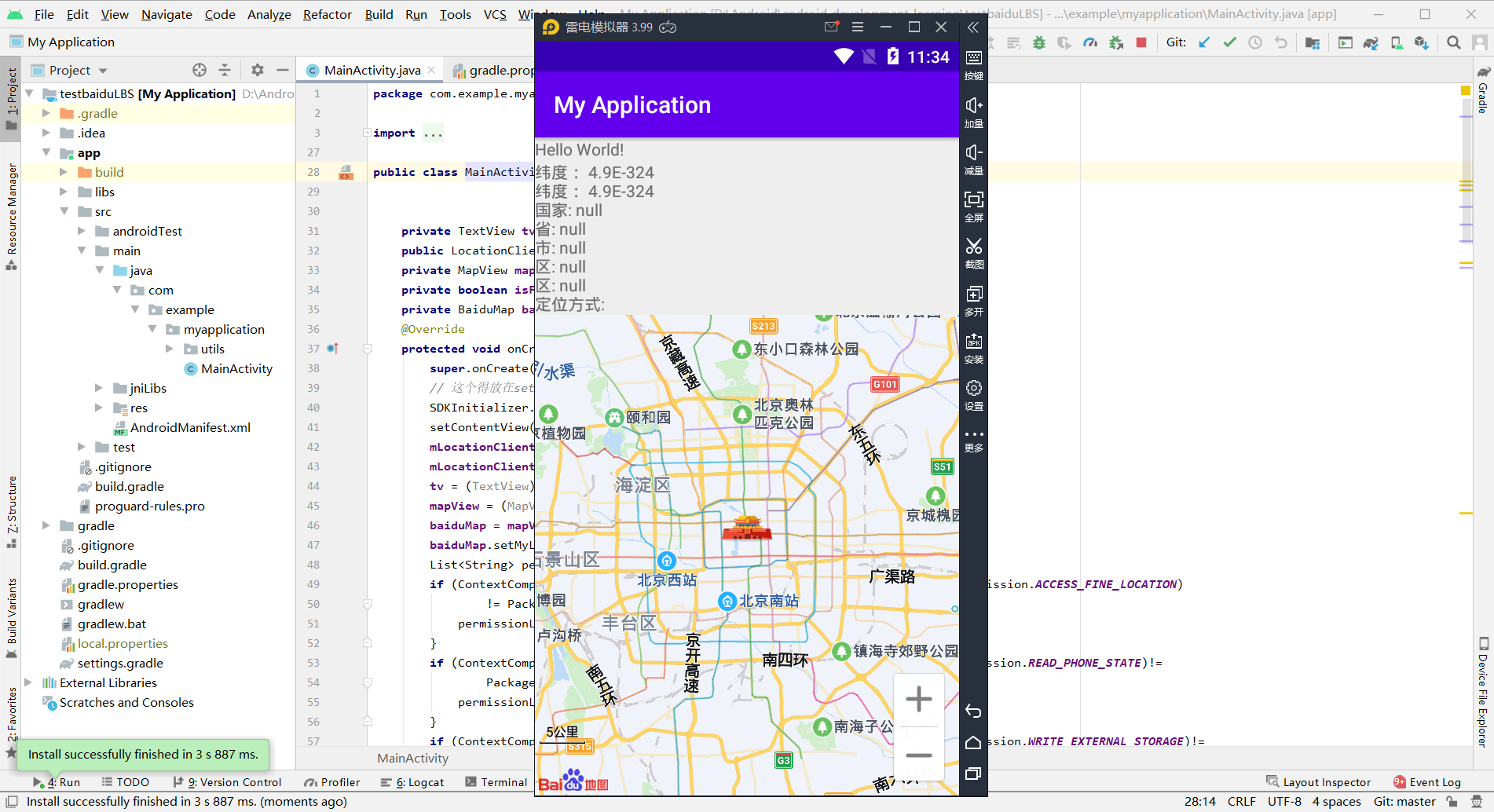This screenshot has width=1494, height=812.
Task: Collapse the app module arrow
Action: coord(46,152)
